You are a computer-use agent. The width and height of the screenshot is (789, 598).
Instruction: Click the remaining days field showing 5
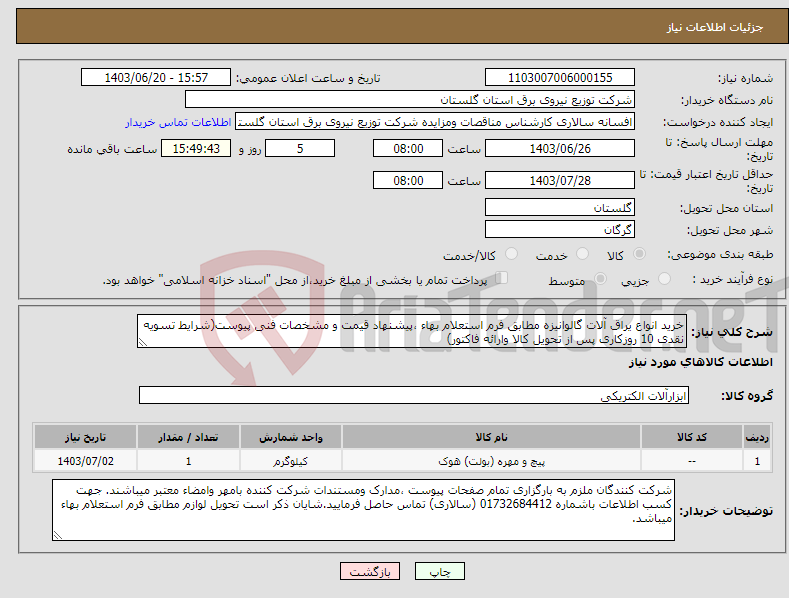coord(300,148)
